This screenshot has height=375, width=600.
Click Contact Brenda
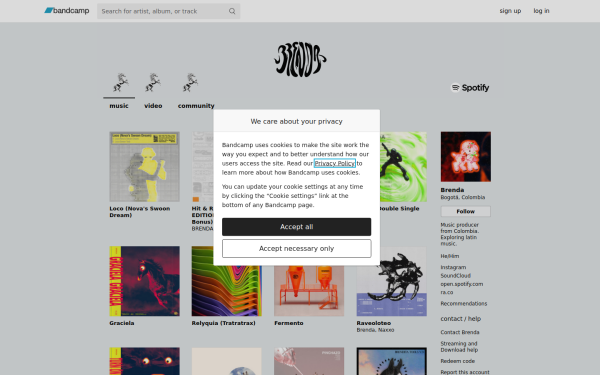pos(460,332)
